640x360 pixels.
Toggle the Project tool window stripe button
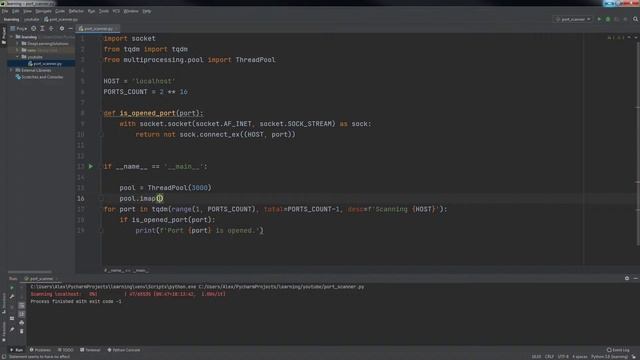coord(4,36)
